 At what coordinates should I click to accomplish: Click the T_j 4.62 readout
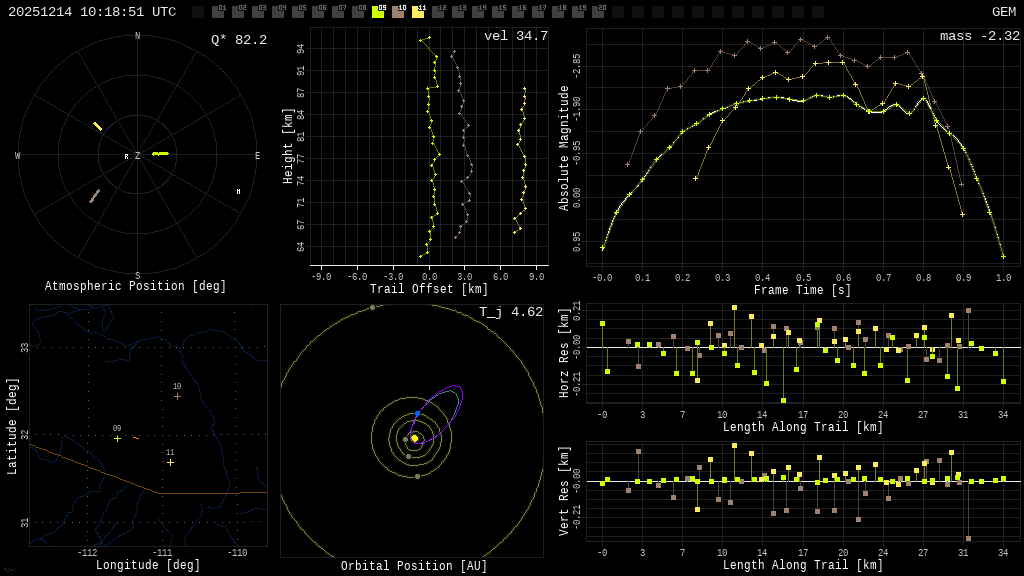point(510,312)
